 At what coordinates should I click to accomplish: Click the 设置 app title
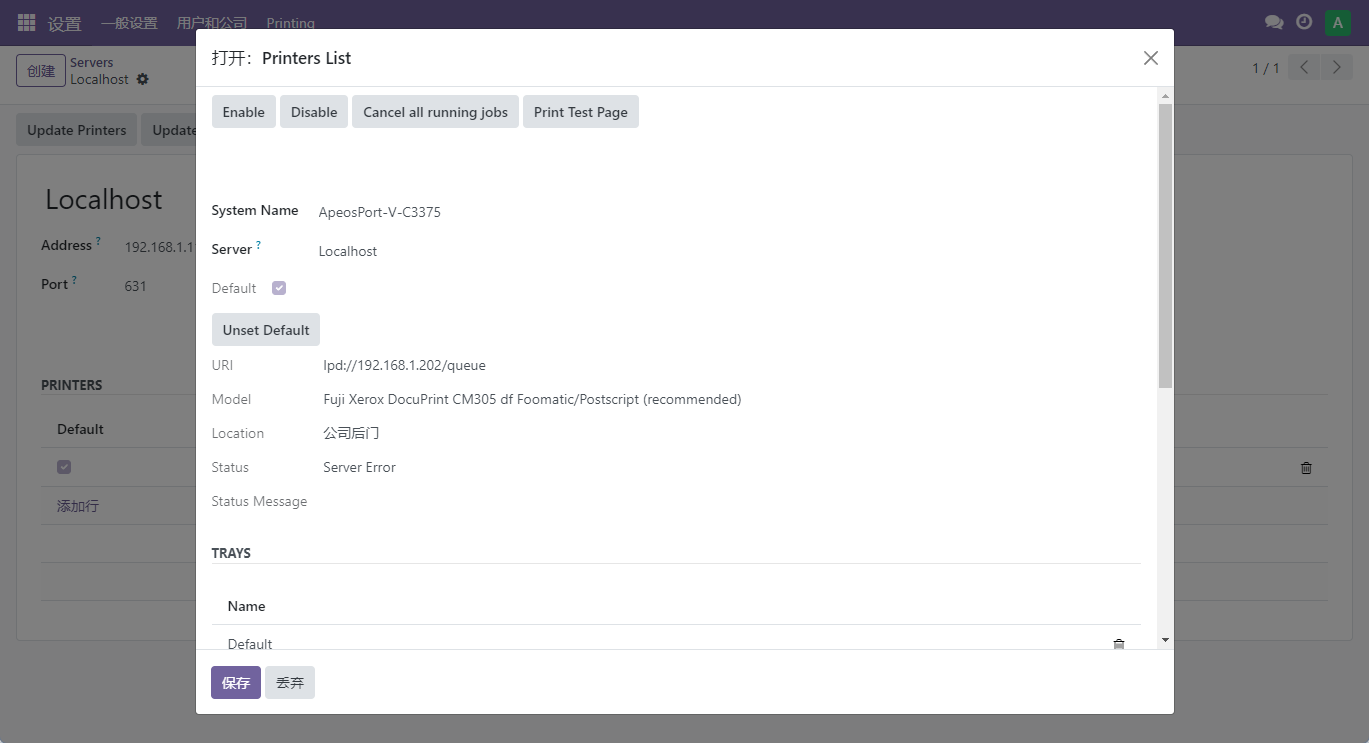pos(65,23)
